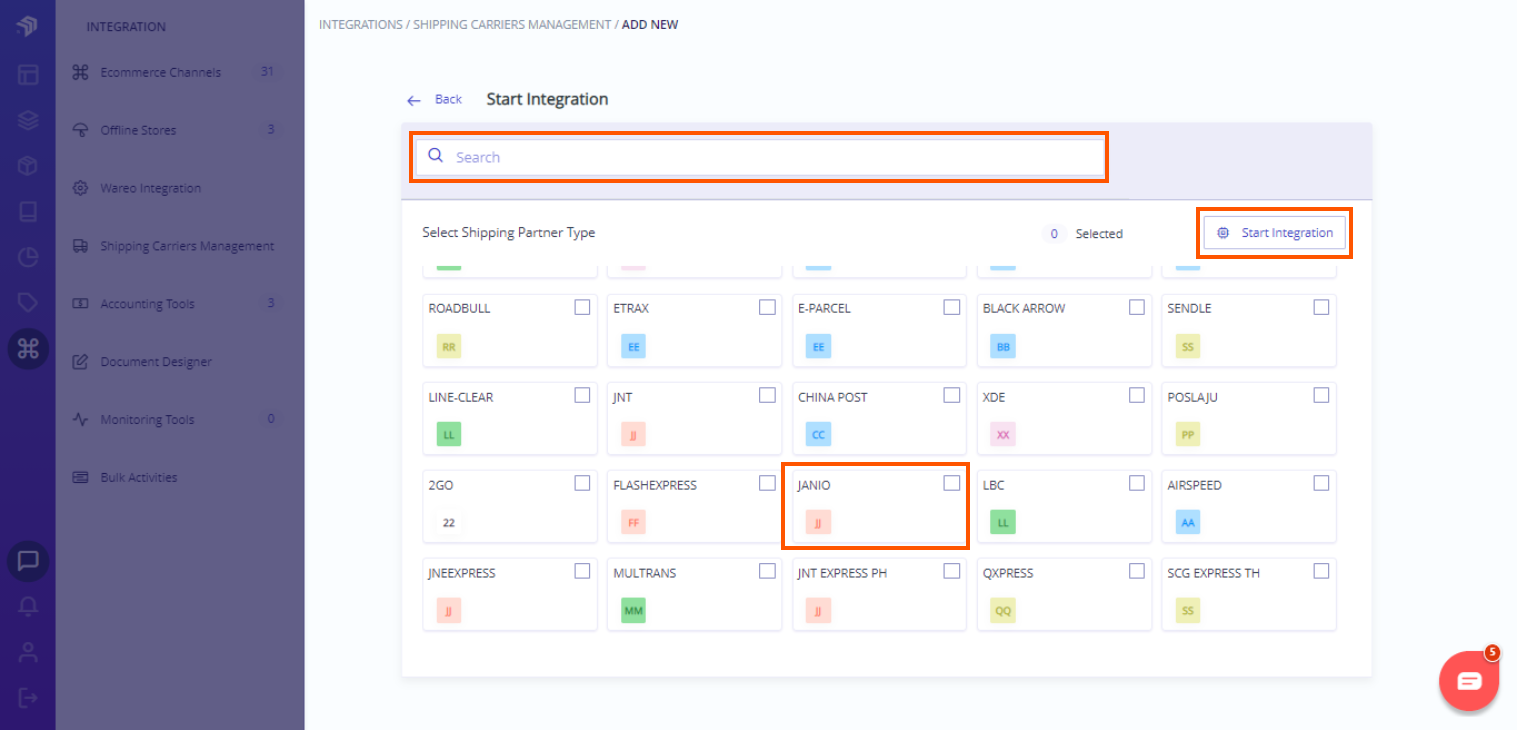Click the MULTRANS carrier name
This screenshot has width=1517, height=730.
[x=644, y=573]
